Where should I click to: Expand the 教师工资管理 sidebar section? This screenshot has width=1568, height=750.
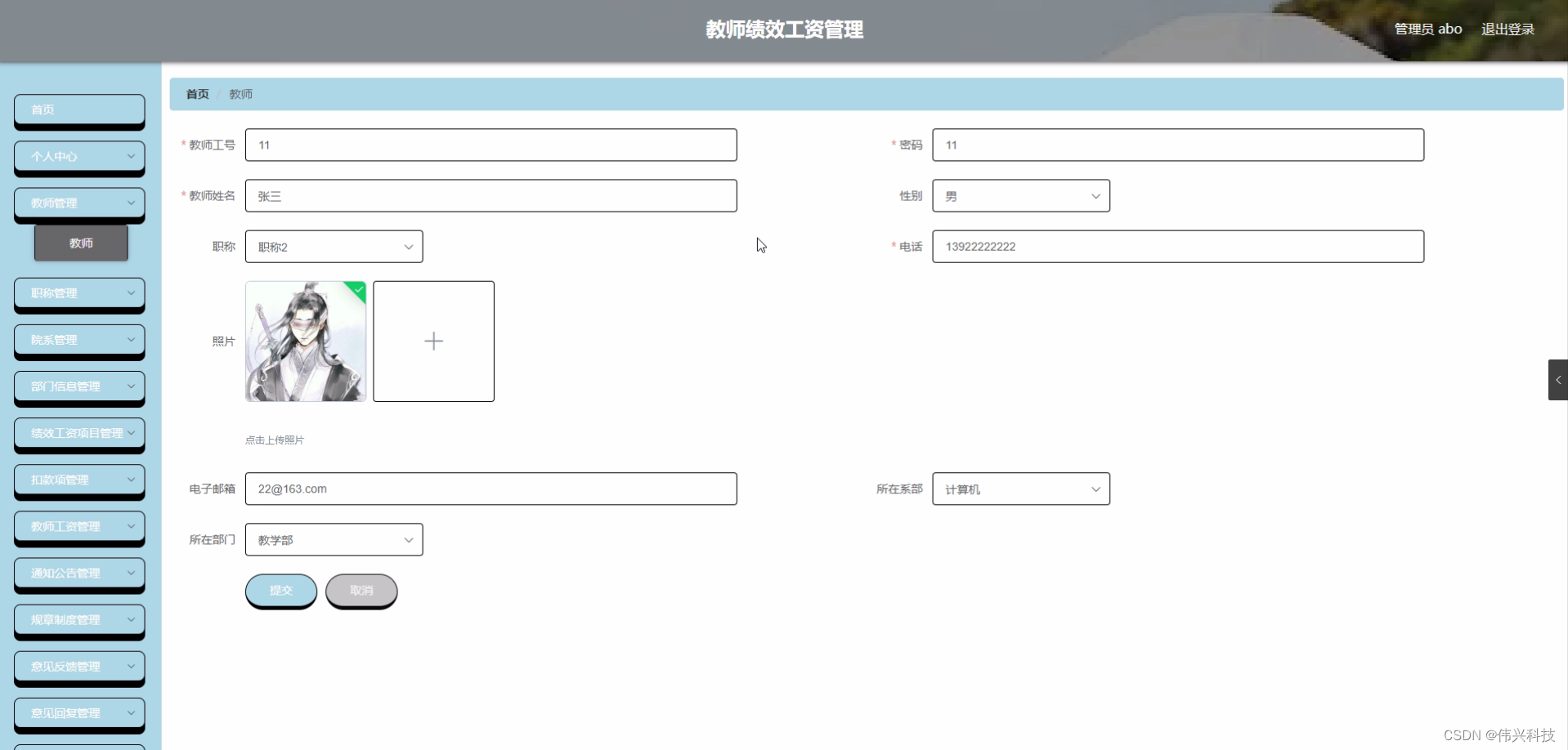78,527
